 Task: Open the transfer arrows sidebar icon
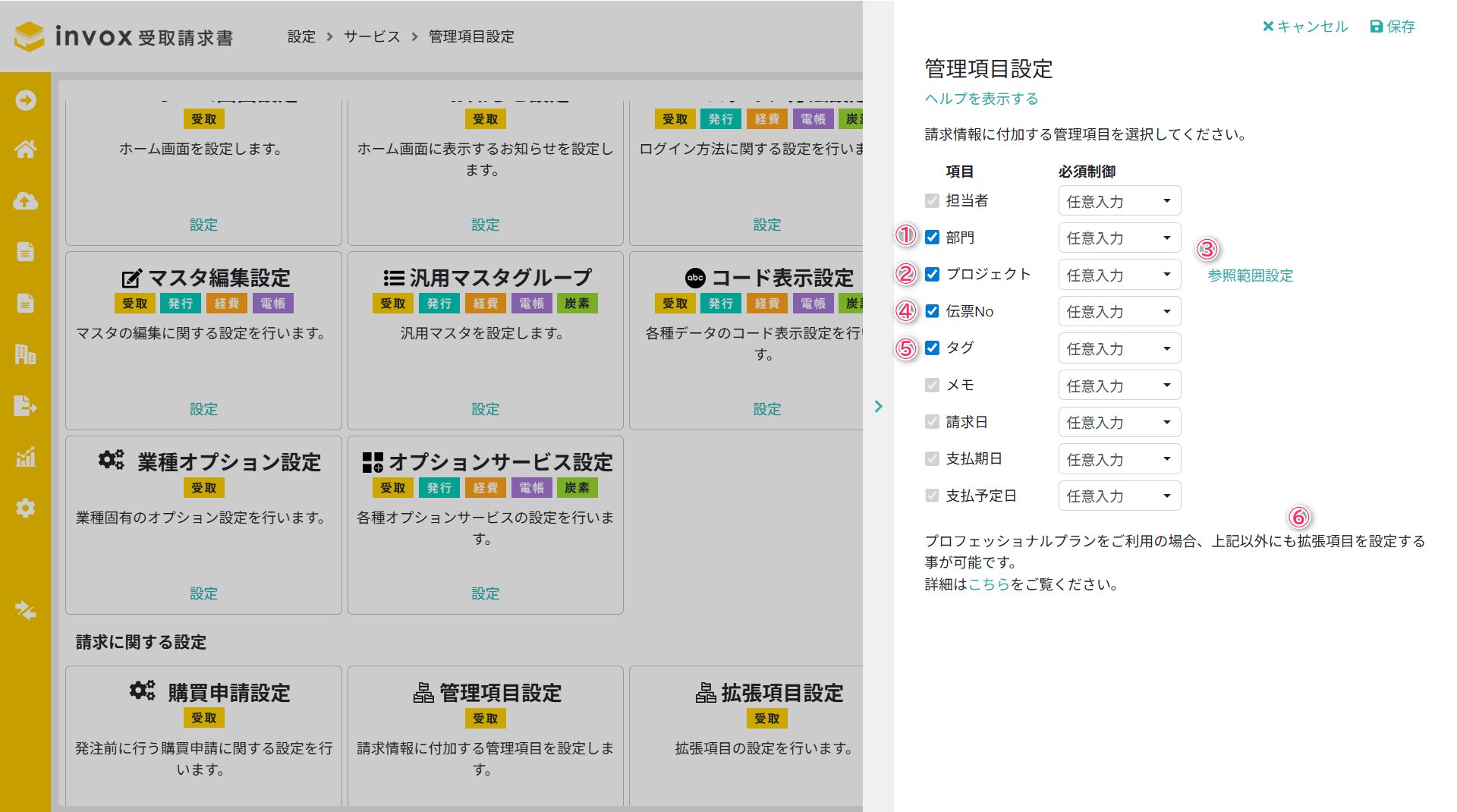(x=26, y=610)
